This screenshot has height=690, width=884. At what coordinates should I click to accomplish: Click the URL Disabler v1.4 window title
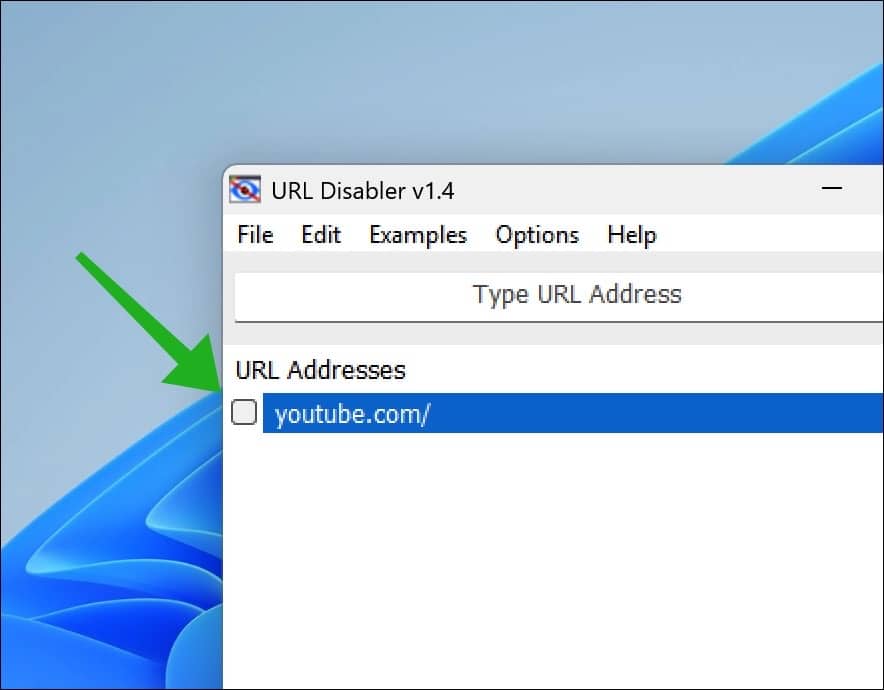(x=363, y=191)
